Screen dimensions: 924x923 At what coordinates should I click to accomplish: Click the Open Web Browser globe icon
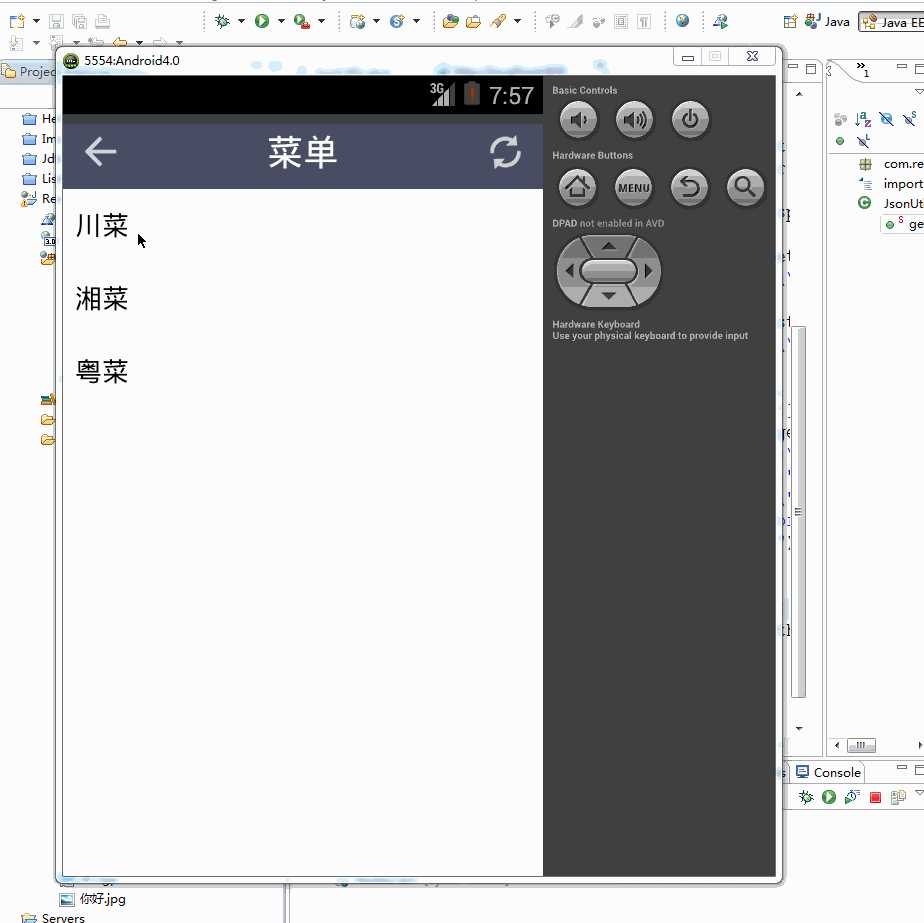[682, 21]
